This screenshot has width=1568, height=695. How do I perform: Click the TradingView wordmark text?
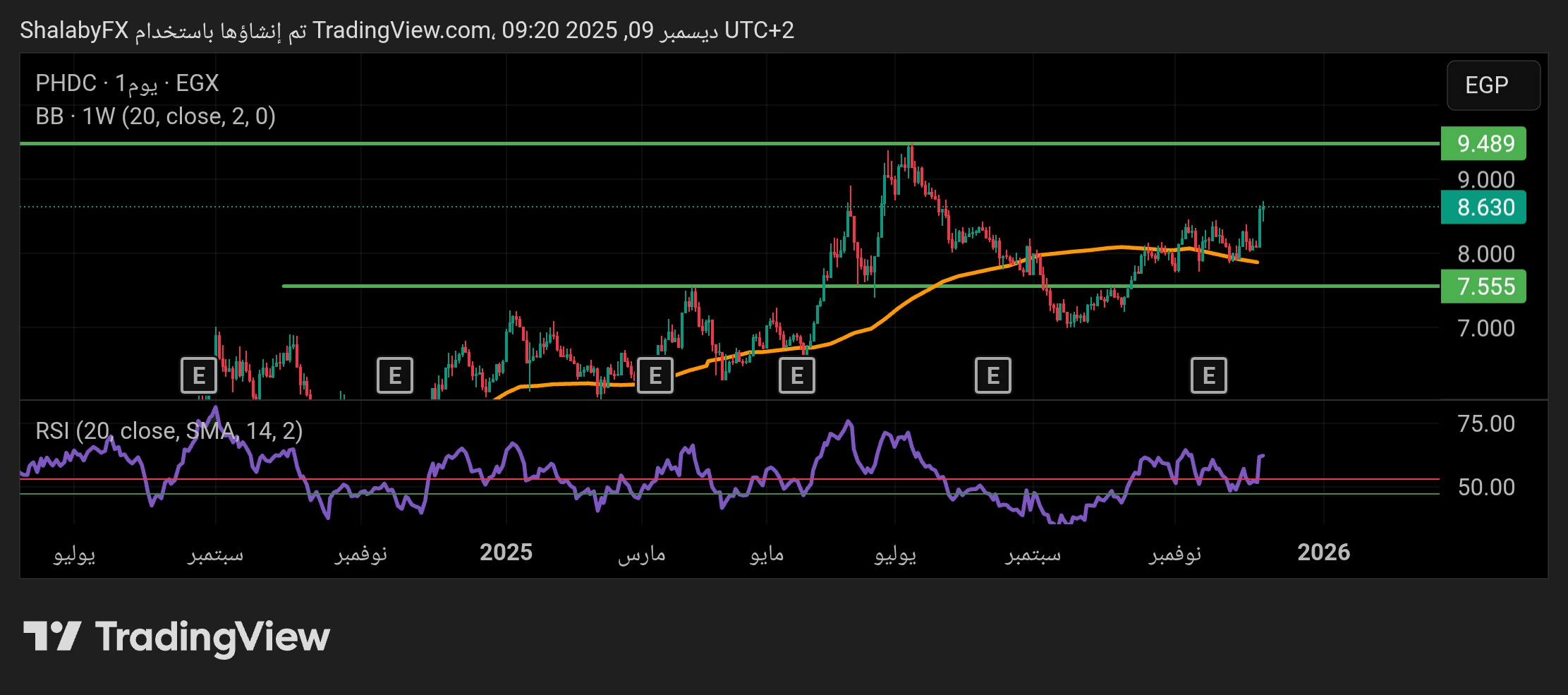tap(212, 636)
